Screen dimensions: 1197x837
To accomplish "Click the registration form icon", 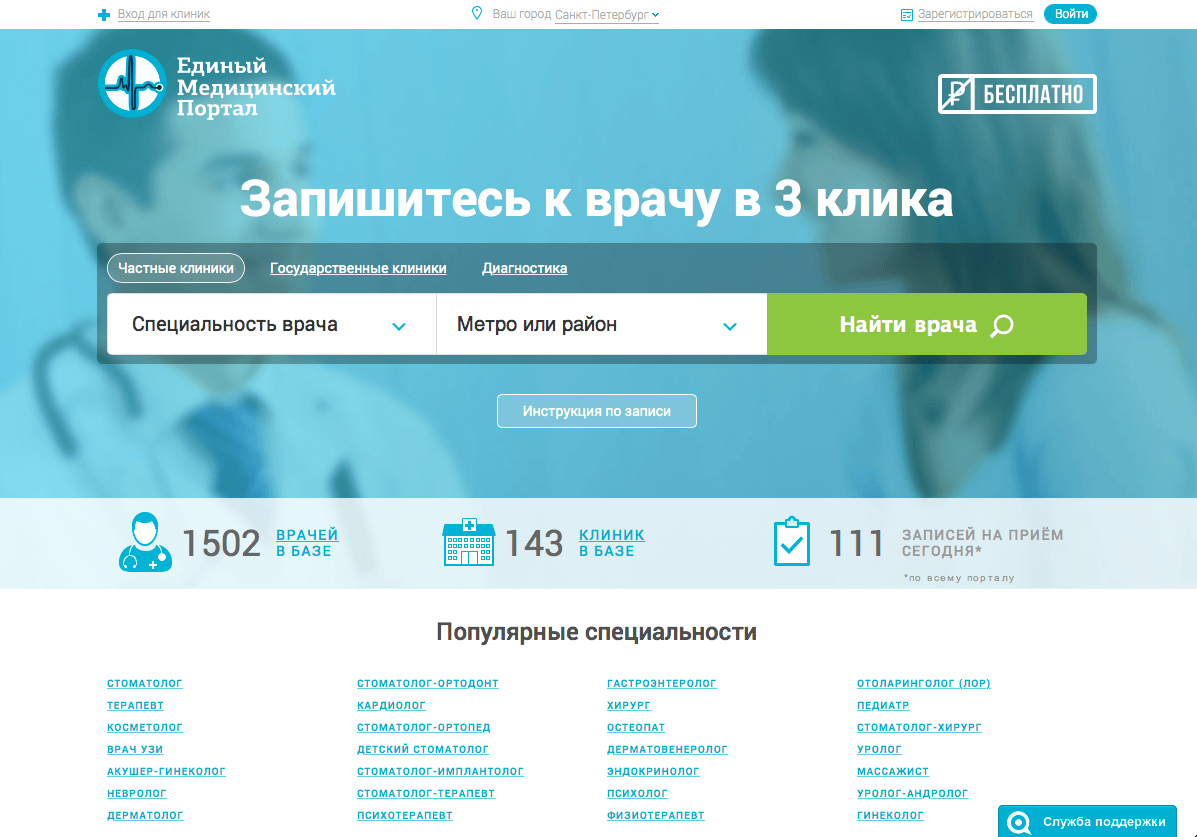I will point(907,15).
